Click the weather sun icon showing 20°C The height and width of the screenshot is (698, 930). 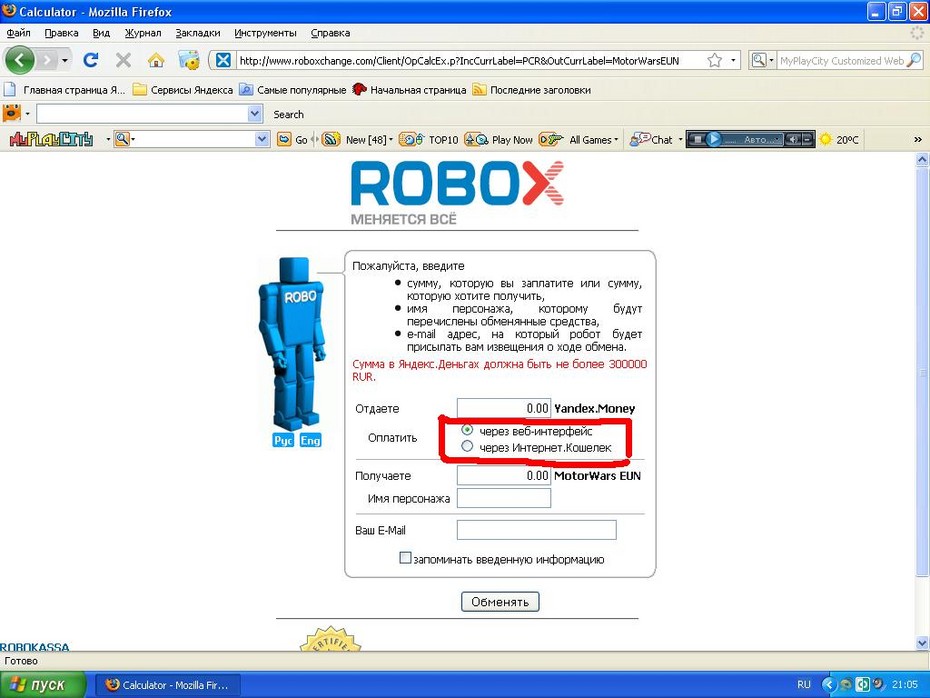tap(825, 139)
